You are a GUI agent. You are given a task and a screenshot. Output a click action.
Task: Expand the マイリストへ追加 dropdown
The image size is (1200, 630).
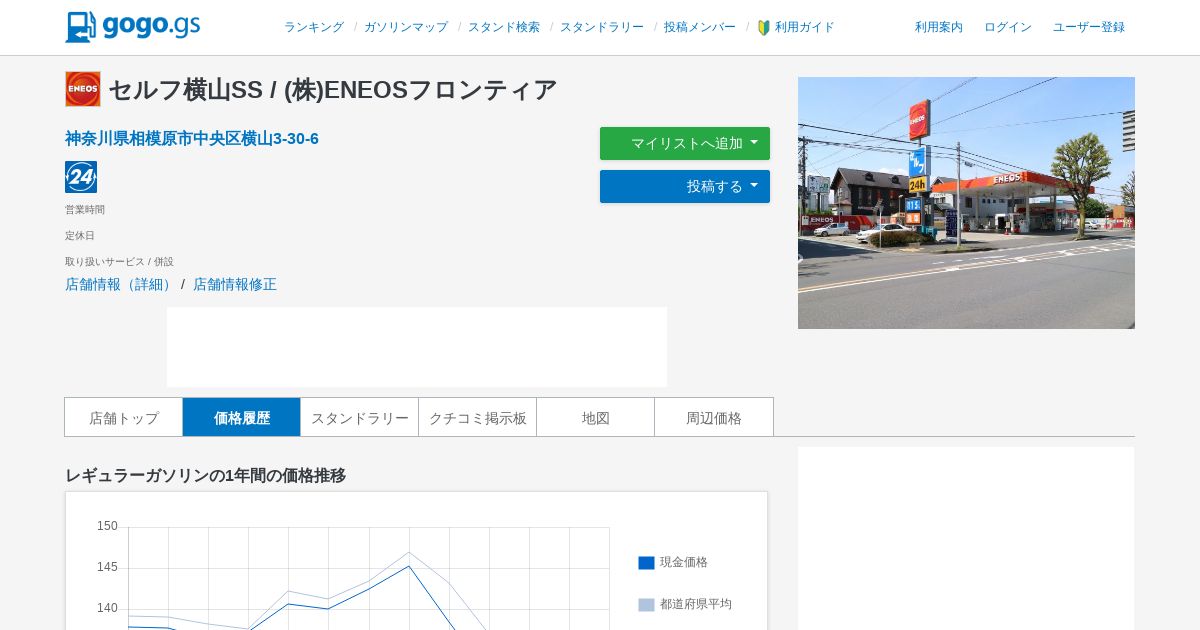click(685, 143)
